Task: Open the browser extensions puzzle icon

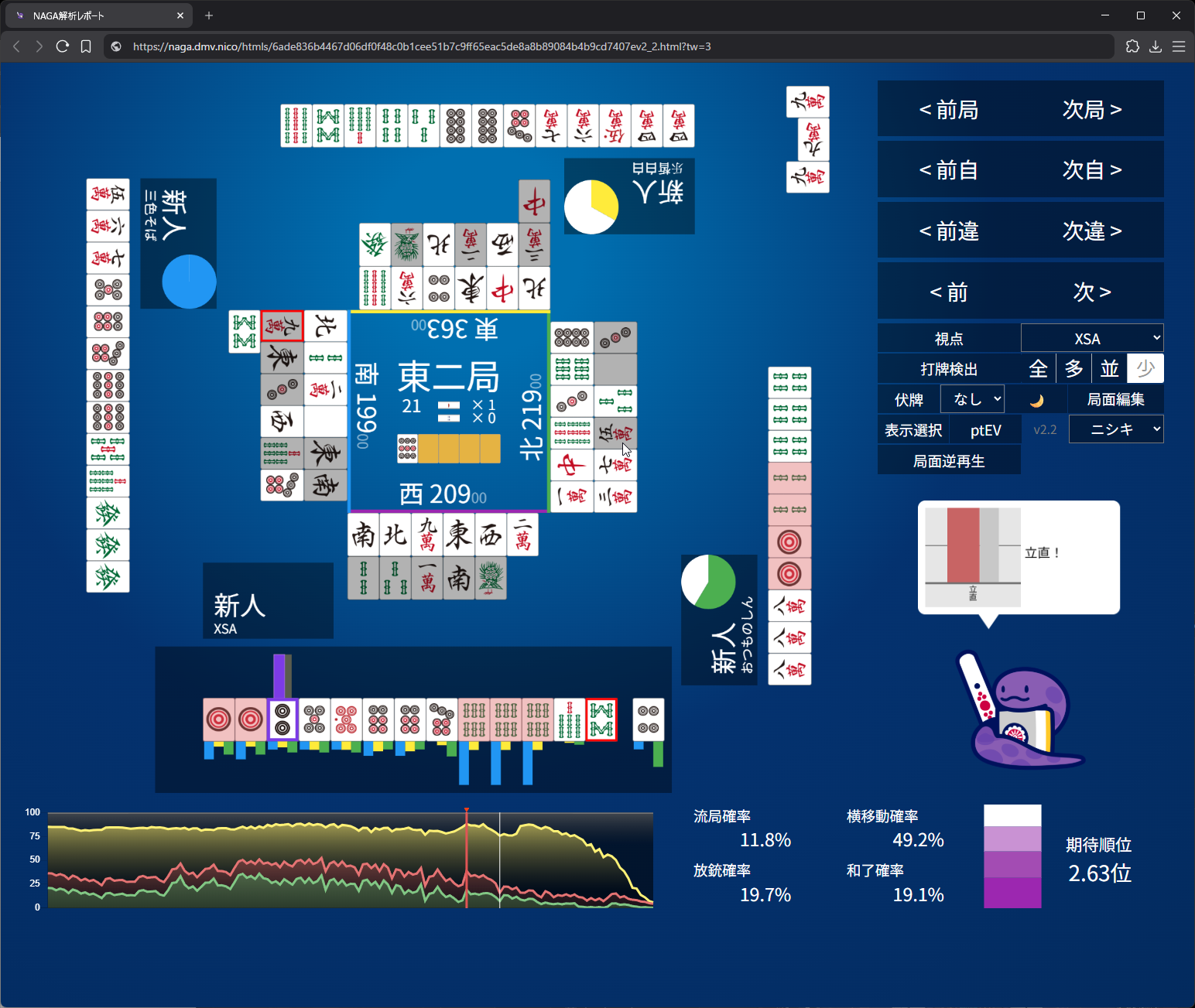Action: click(x=1132, y=46)
